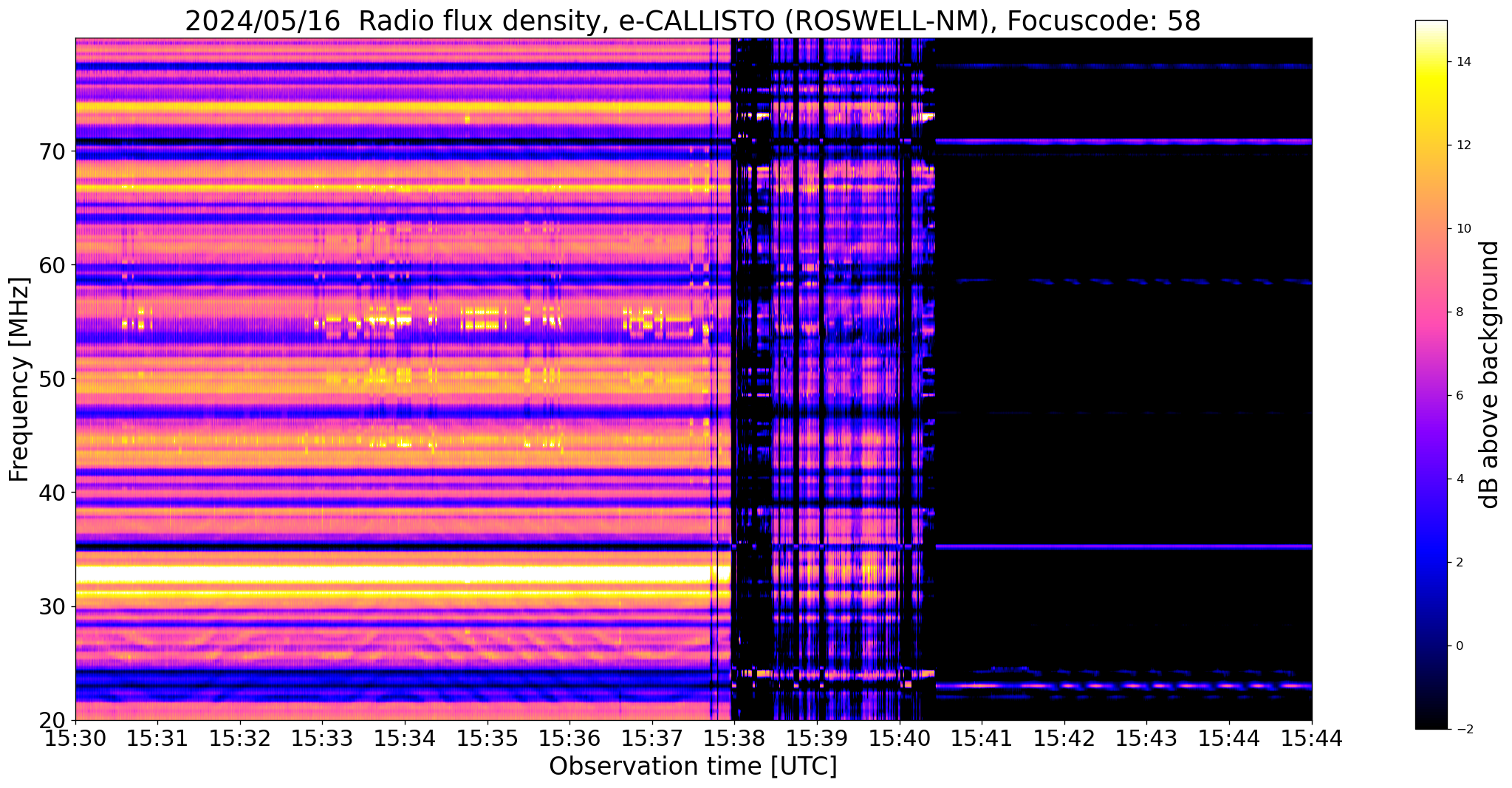Click the 70 MHz frequency tick label

point(54,151)
